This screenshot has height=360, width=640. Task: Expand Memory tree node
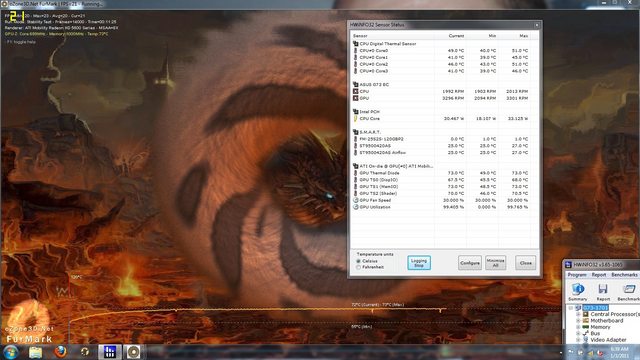click(x=578, y=327)
